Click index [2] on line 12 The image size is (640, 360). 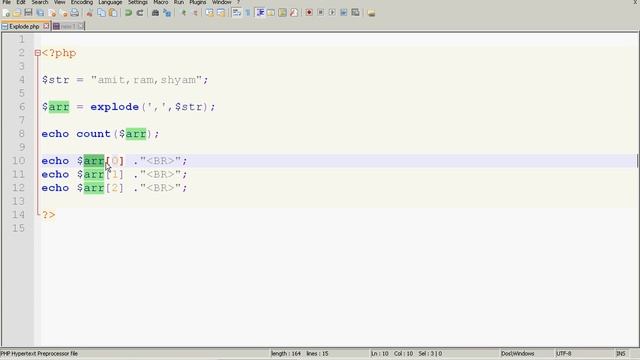click(115, 188)
